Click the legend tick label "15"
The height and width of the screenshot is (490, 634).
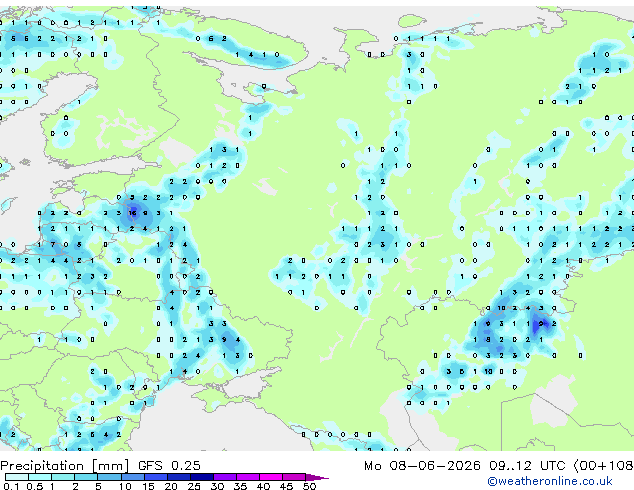[x=148, y=486]
